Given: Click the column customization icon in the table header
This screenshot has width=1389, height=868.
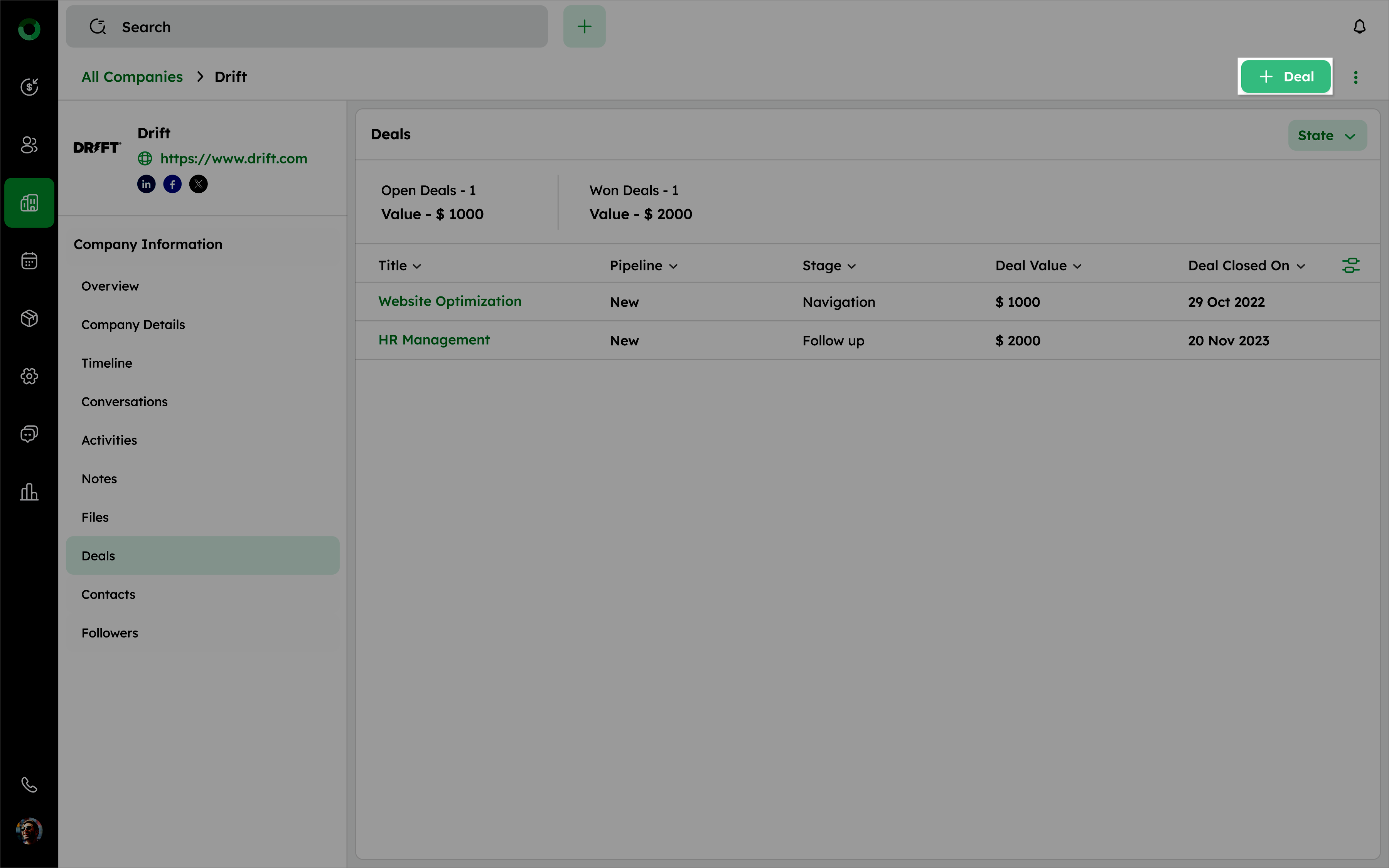Looking at the screenshot, I should tap(1350, 266).
